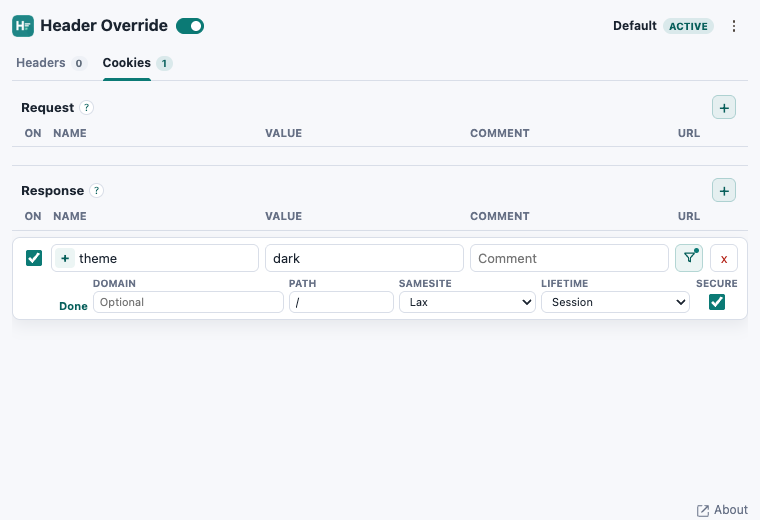760x520 pixels.
Task: Edit the cookie Path field
Action: click(x=341, y=302)
